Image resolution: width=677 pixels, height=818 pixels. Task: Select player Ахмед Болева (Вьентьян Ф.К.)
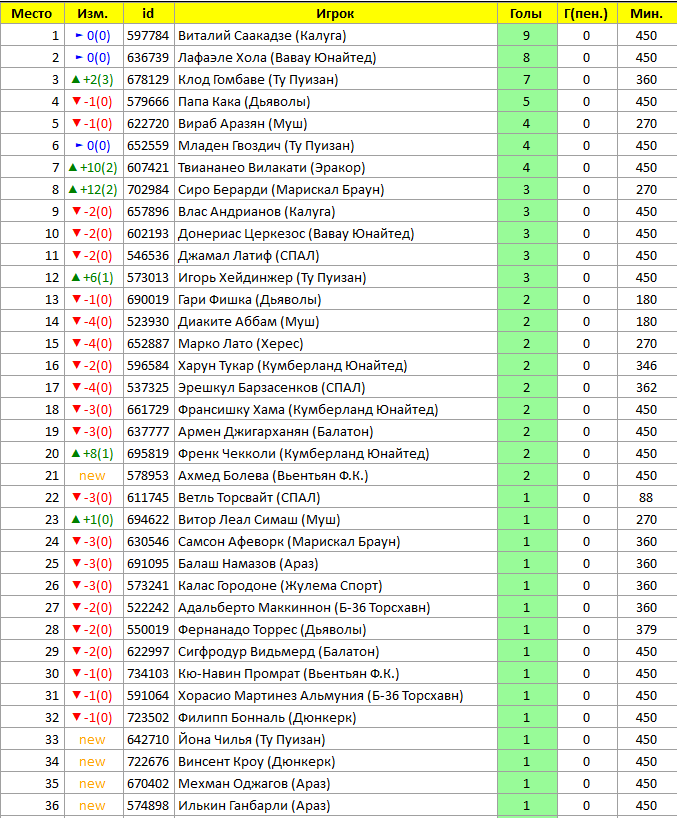(x=273, y=476)
